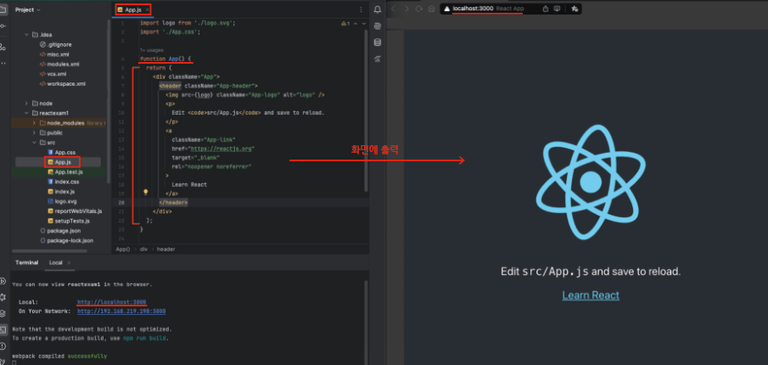The width and height of the screenshot is (768, 365).
Task: Click the share icon in address bar
Action: click(546, 9)
